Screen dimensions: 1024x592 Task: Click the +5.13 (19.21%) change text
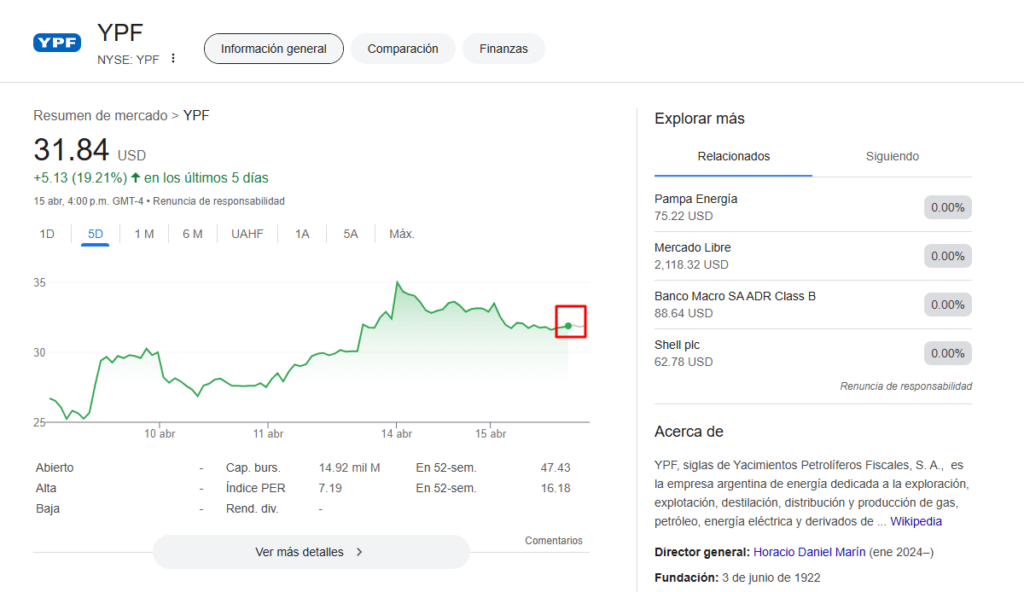[x=80, y=178]
